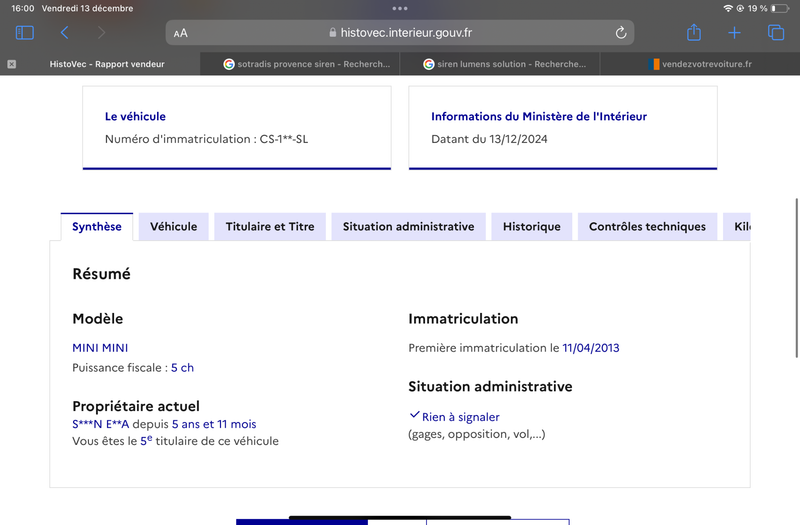Open the Véhicule tab
This screenshot has width=800, height=525.
(x=173, y=227)
